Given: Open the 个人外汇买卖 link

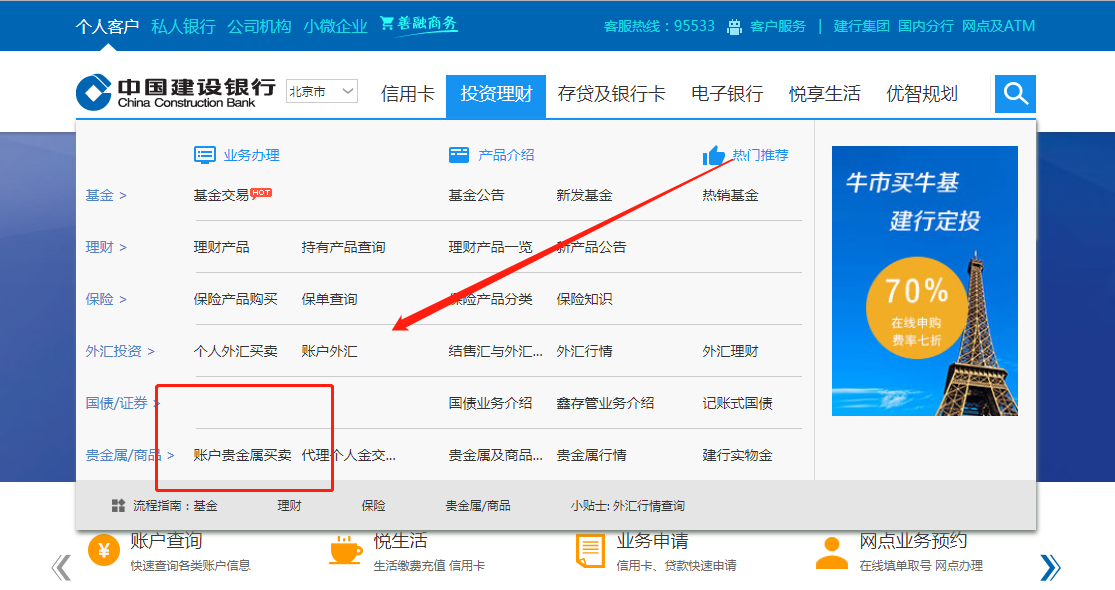Looking at the screenshot, I should [x=235, y=350].
